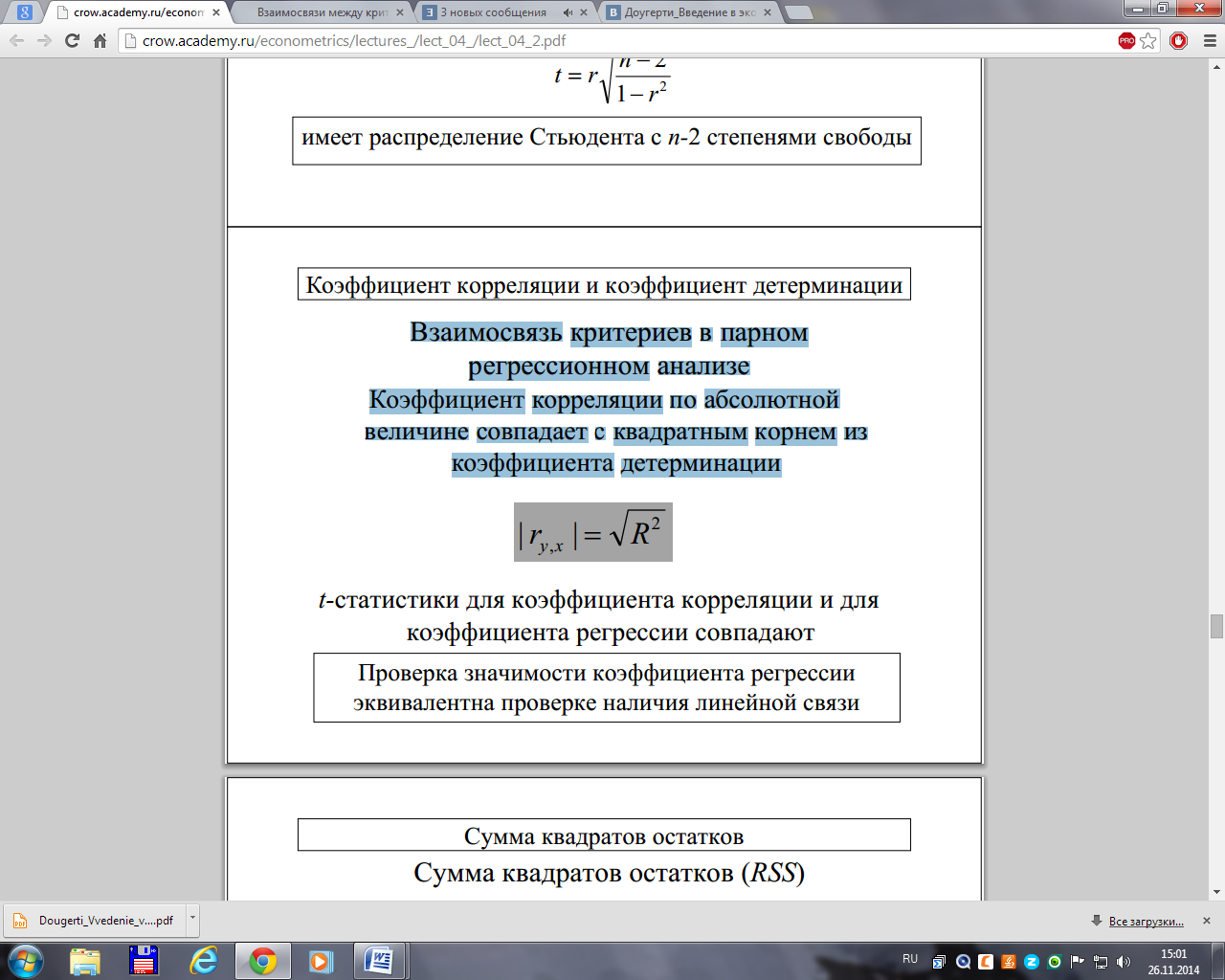Click the volume speaker tray icon
This screenshot has width=1225, height=980.
1124,962
